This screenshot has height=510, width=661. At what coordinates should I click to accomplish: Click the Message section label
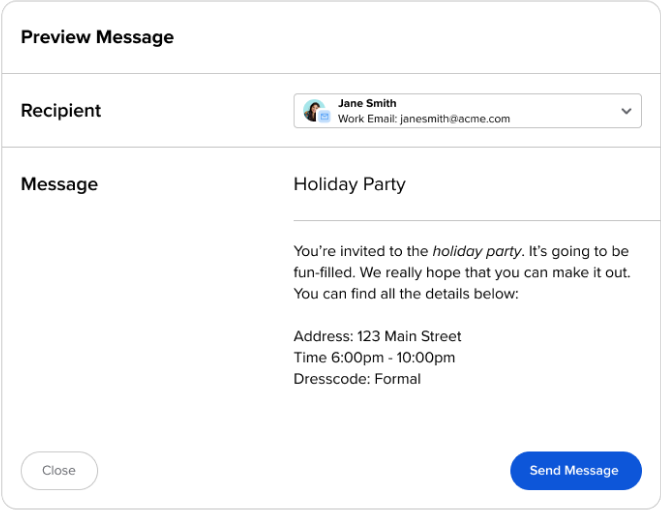[59, 184]
